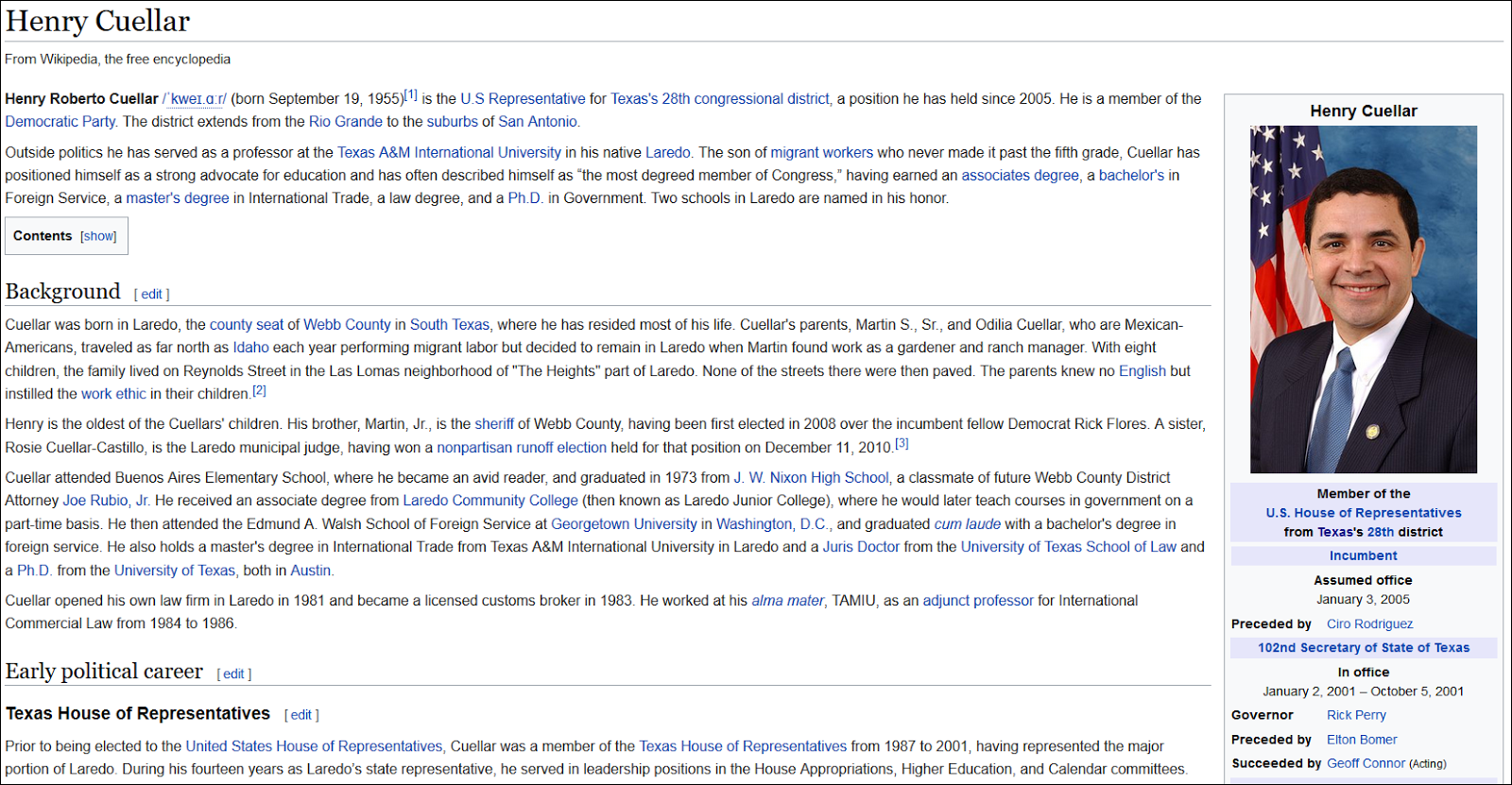The height and width of the screenshot is (785, 1512).
Task: Open the bachelor's link
Action: [1132, 176]
